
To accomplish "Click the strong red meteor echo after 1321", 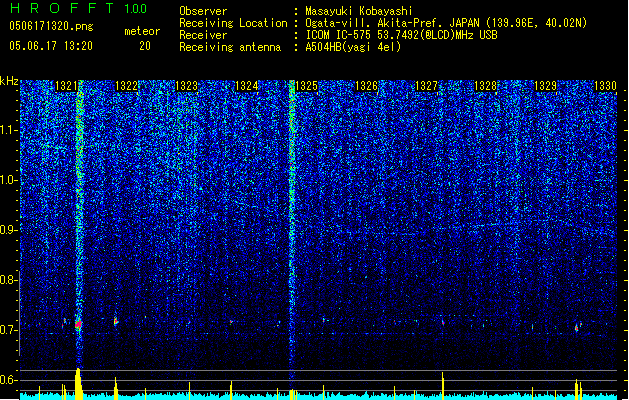I will click(x=79, y=324).
